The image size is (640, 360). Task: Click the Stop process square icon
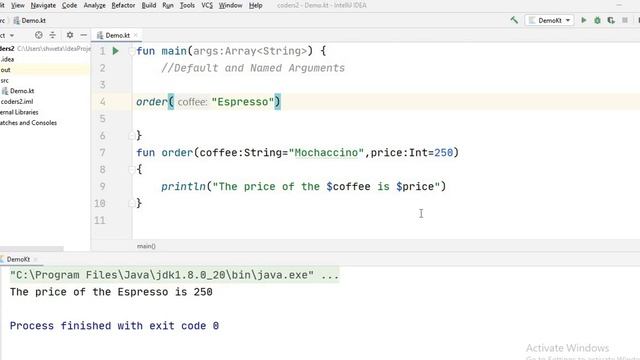pos(624,20)
